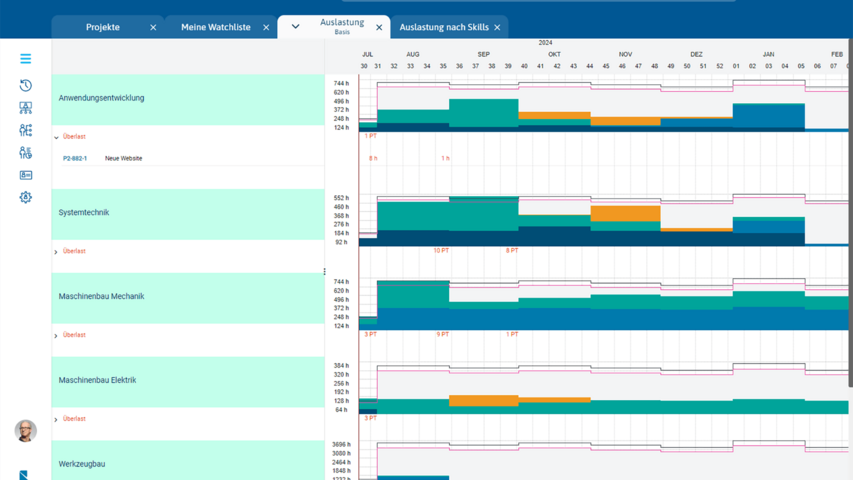Image resolution: width=853 pixels, height=480 pixels.
Task: Close the Auslastung nach Skills tab
Action: tap(497, 28)
